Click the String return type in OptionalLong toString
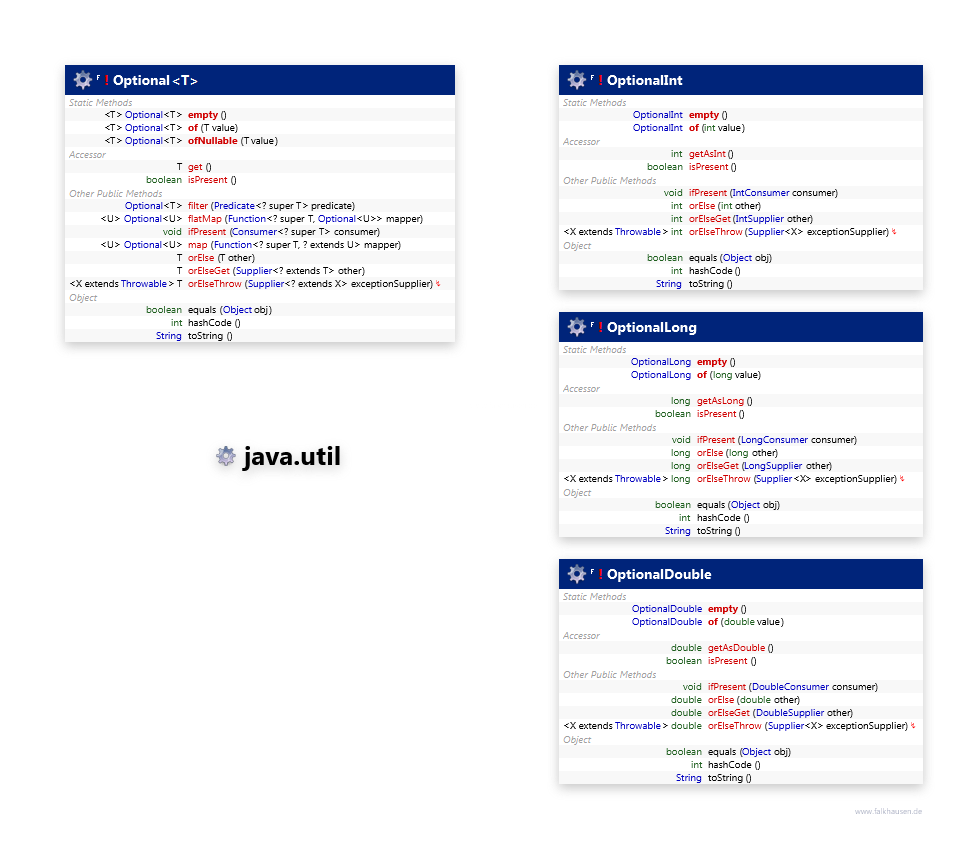Viewport: 979px width, 857px height. click(x=677, y=531)
